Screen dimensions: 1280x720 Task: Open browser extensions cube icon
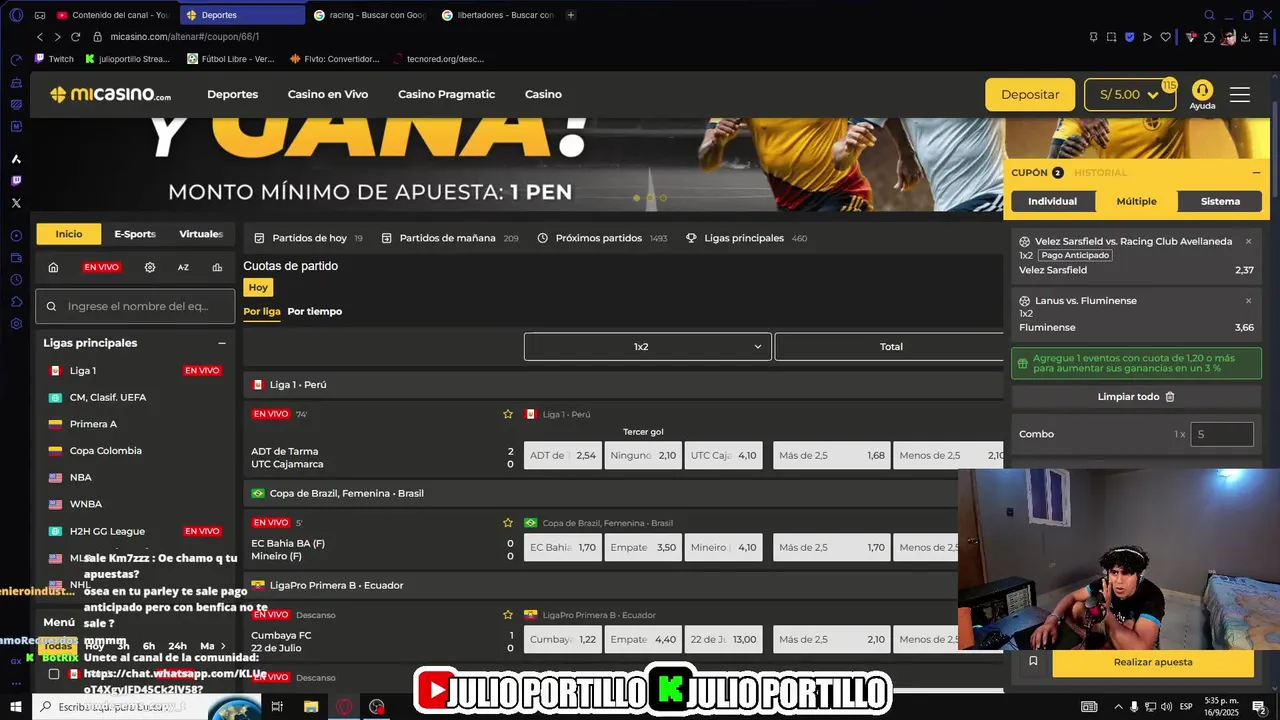coord(1210,37)
